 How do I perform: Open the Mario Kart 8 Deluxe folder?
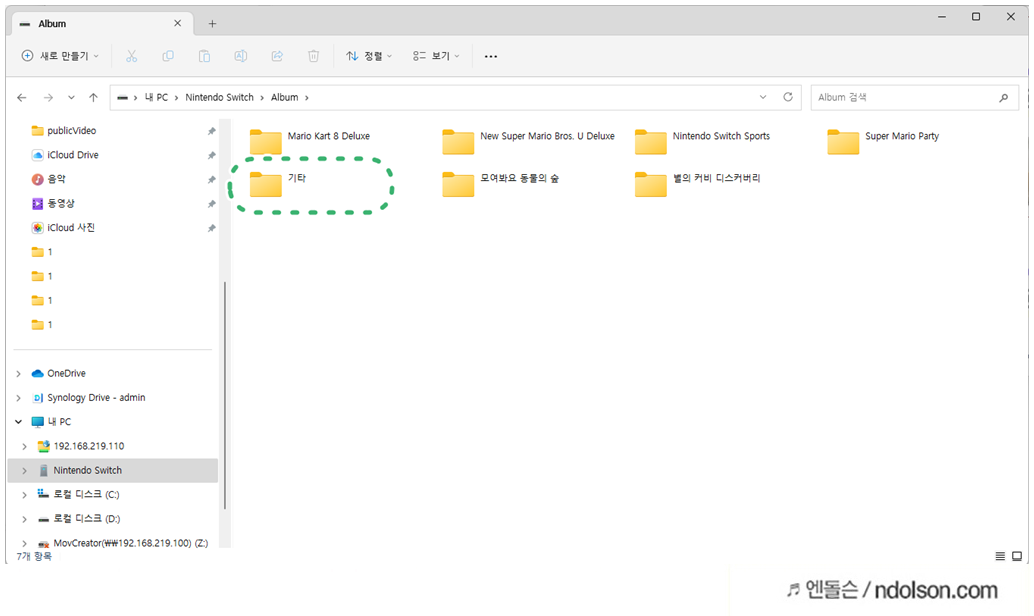pos(310,141)
